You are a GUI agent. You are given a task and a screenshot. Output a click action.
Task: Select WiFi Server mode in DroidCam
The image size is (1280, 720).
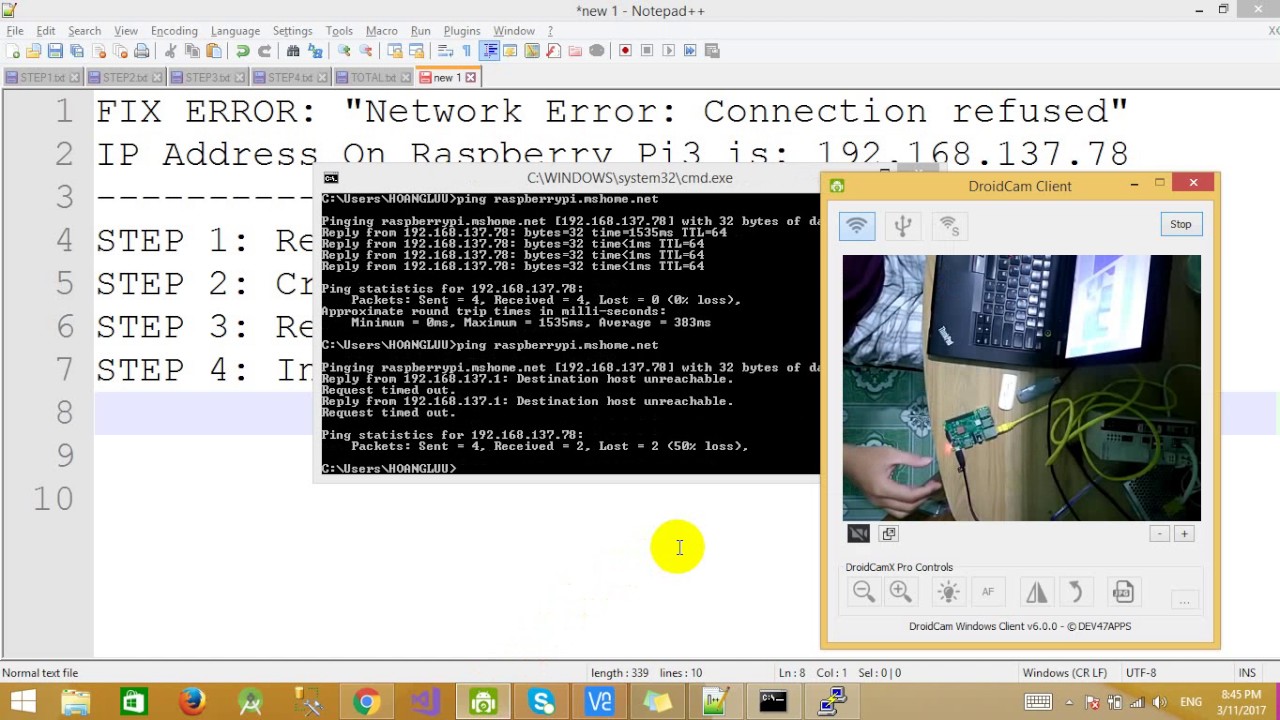point(949,226)
